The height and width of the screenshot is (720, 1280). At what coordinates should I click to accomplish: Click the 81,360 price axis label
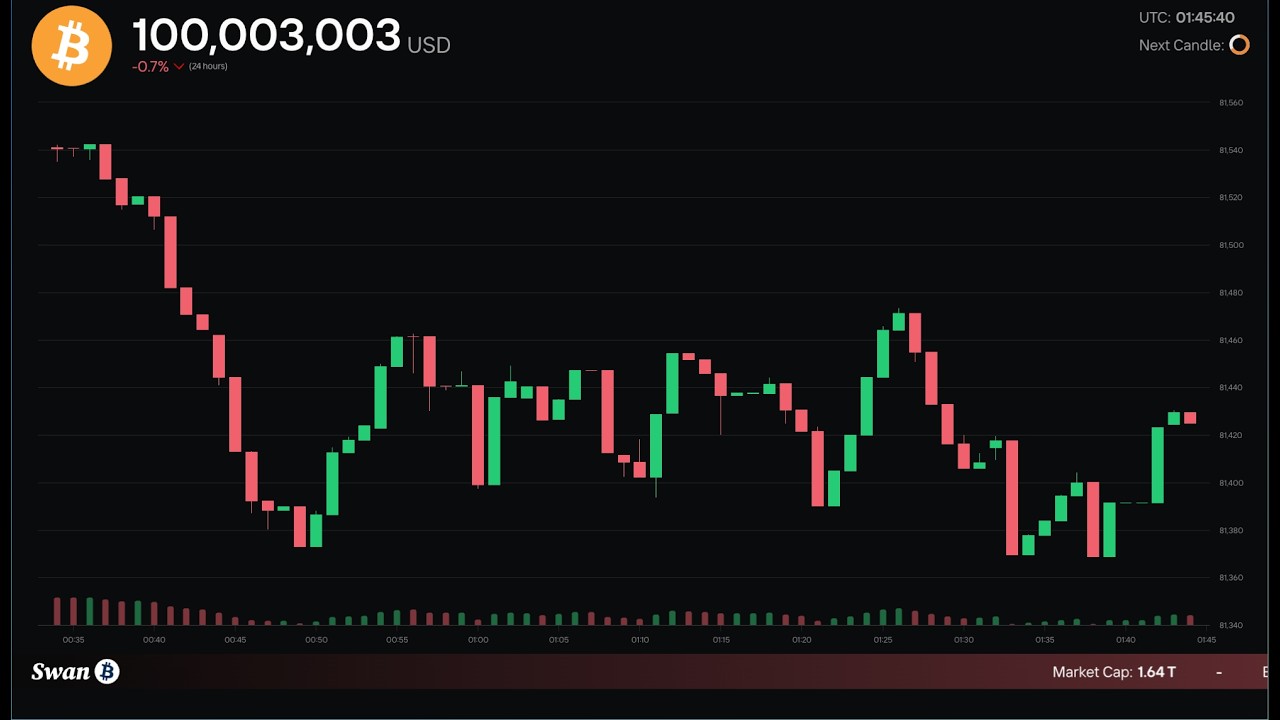click(x=1230, y=578)
